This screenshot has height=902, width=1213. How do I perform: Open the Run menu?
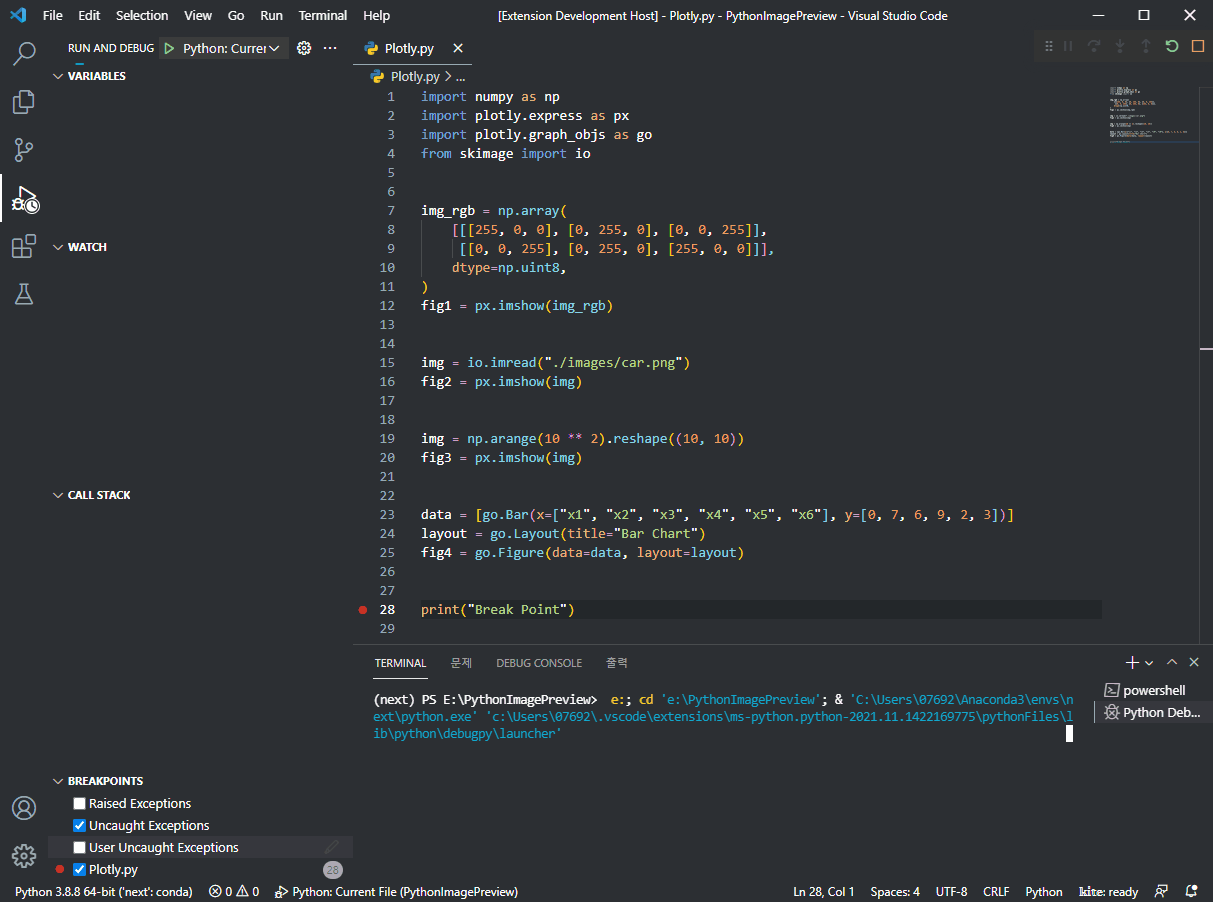point(271,15)
